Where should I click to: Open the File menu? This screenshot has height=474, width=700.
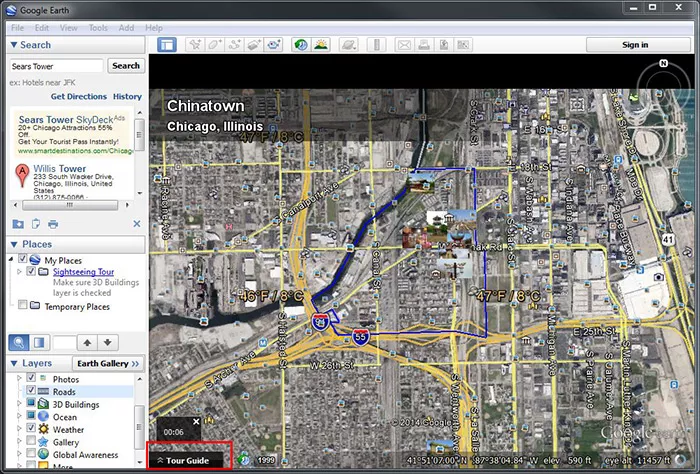click(x=17, y=28)
